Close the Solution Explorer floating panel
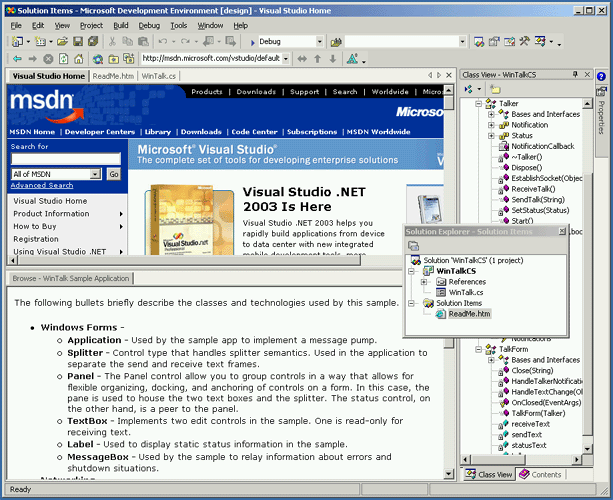The image size is (613, 500). [x=562, y=231]
